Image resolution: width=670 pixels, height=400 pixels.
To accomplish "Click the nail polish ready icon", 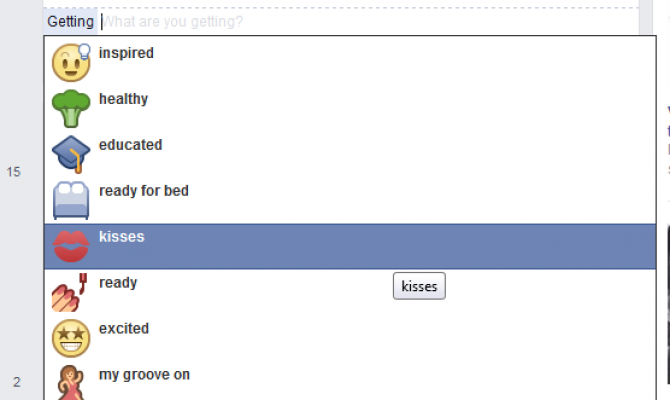I will click(x=71, y=292).
